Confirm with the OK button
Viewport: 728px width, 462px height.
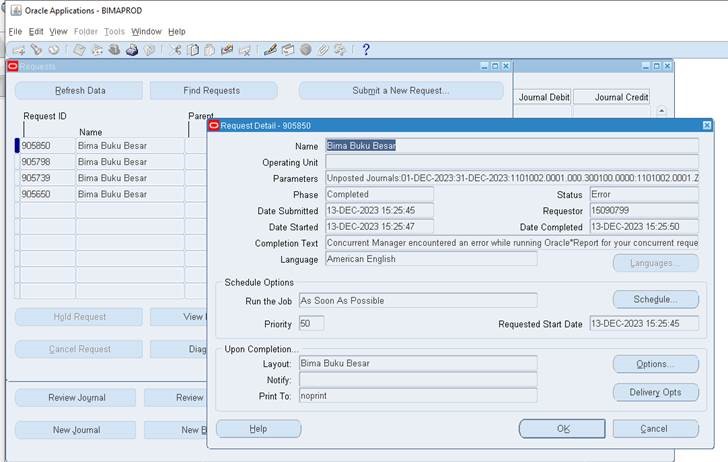click(x=562, y=429)
